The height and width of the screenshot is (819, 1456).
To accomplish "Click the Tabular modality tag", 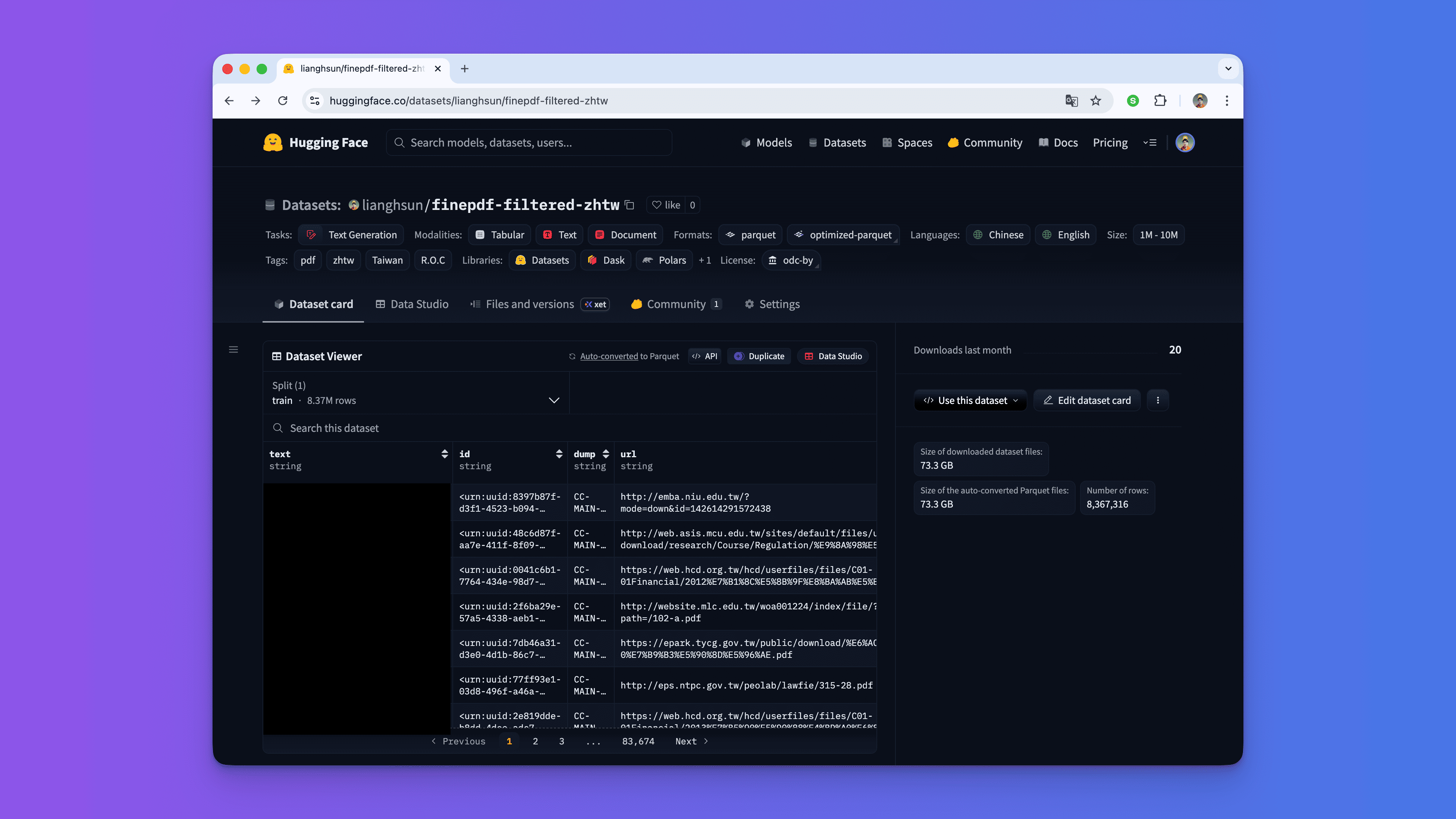I will click(500, 235).
